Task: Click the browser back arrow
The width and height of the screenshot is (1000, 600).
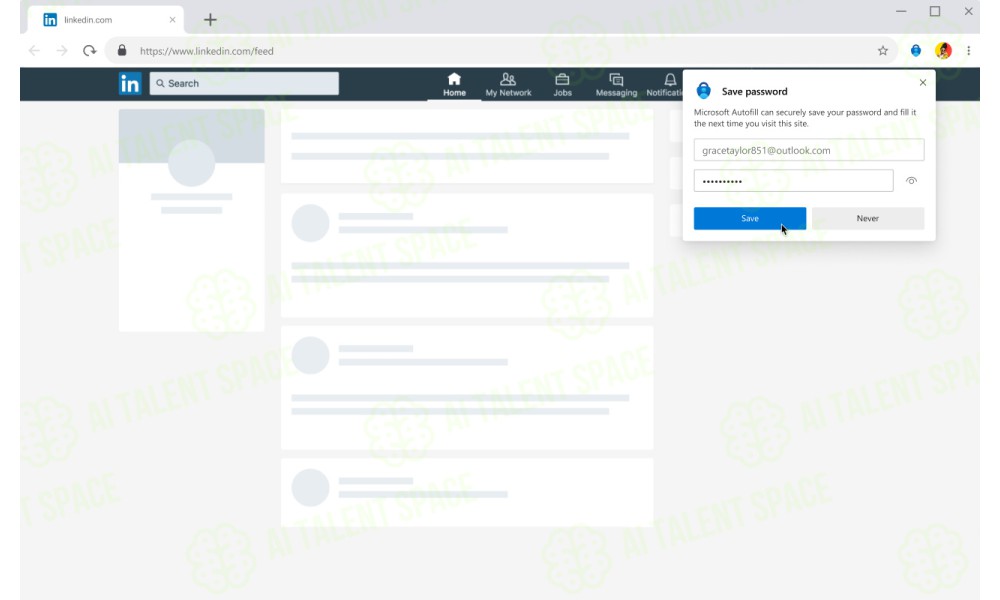Action: point(34,51)
